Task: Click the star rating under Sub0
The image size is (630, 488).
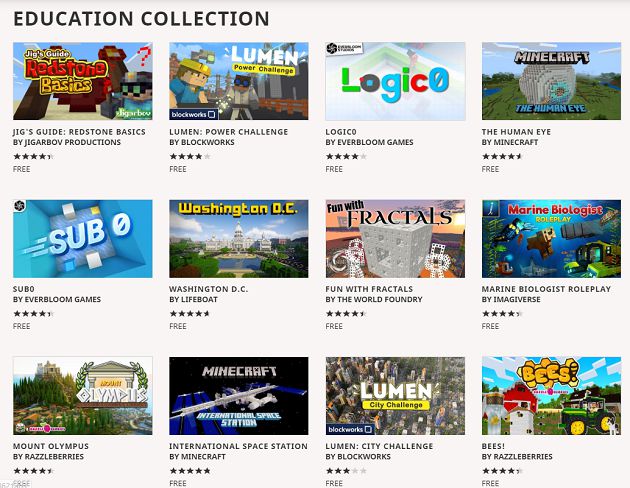Action: click(32, 313)
